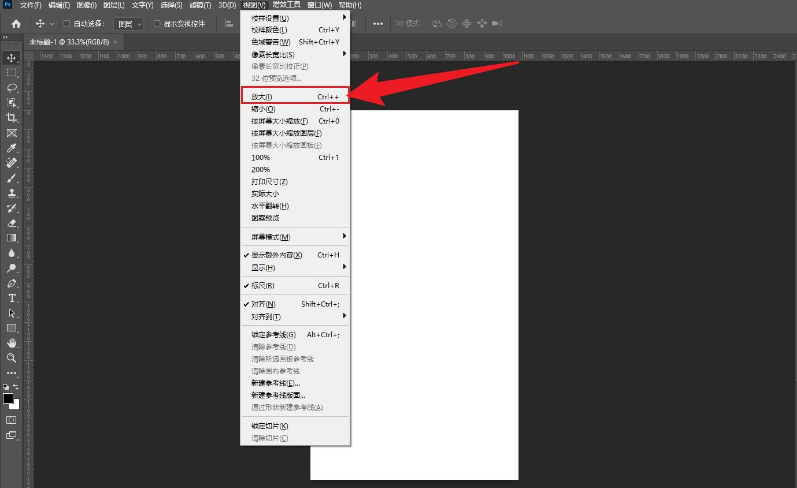Viewport: 797px width, 488px height.
Task: Click the black foreground color swatch
Action: click(9, 398)
